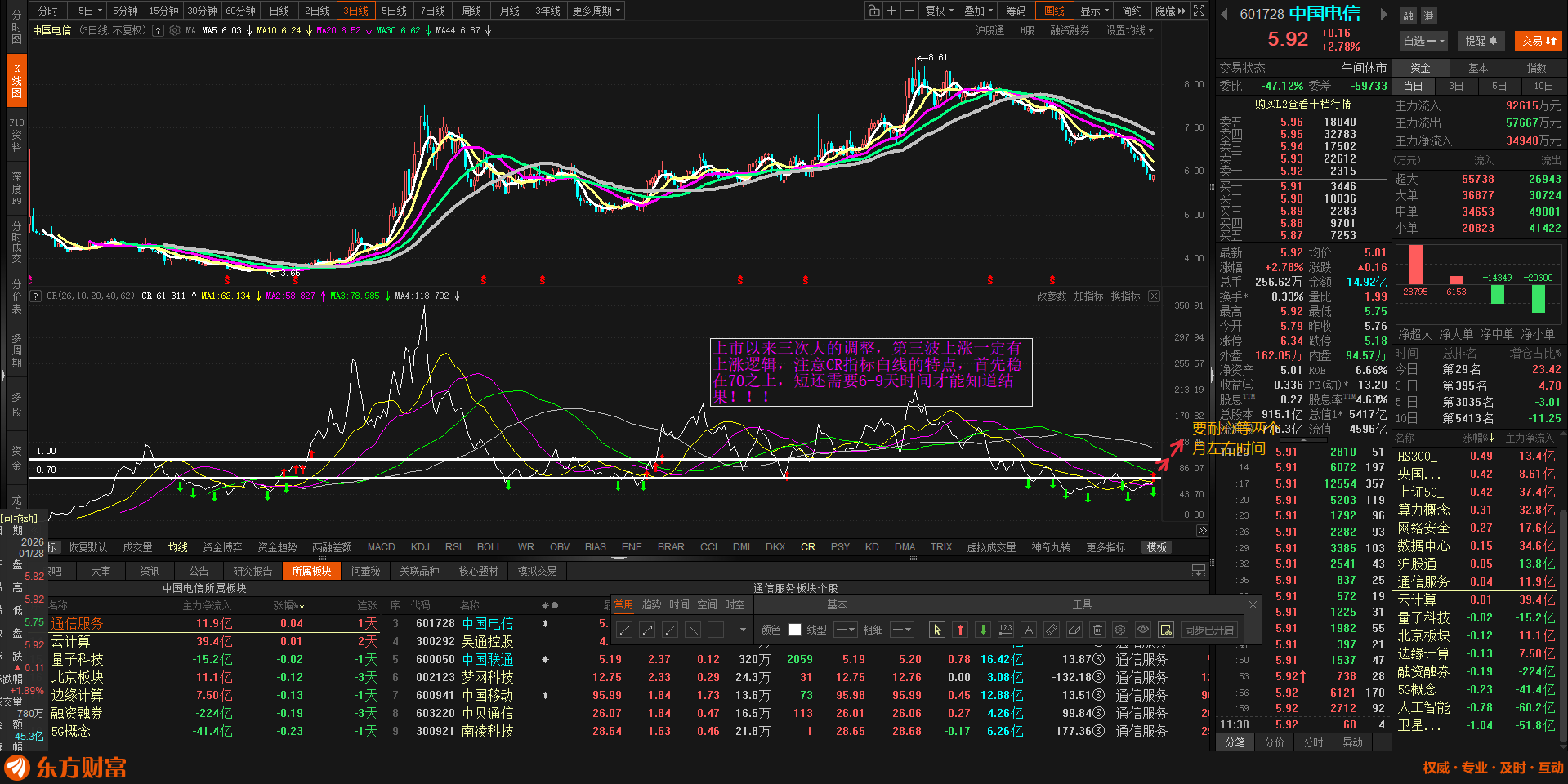Click the lock icon in the chart toolbar
Viewport: 1568px width, 784px height.
(874, 11)
